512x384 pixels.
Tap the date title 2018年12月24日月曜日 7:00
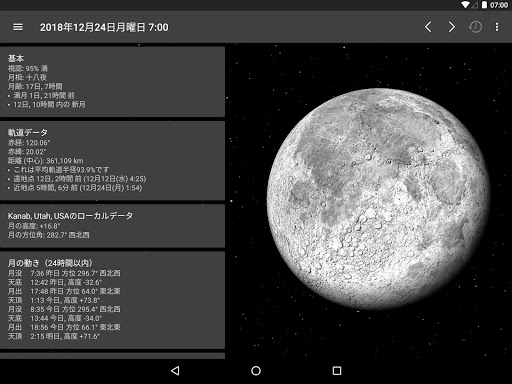tap(104, 27)
